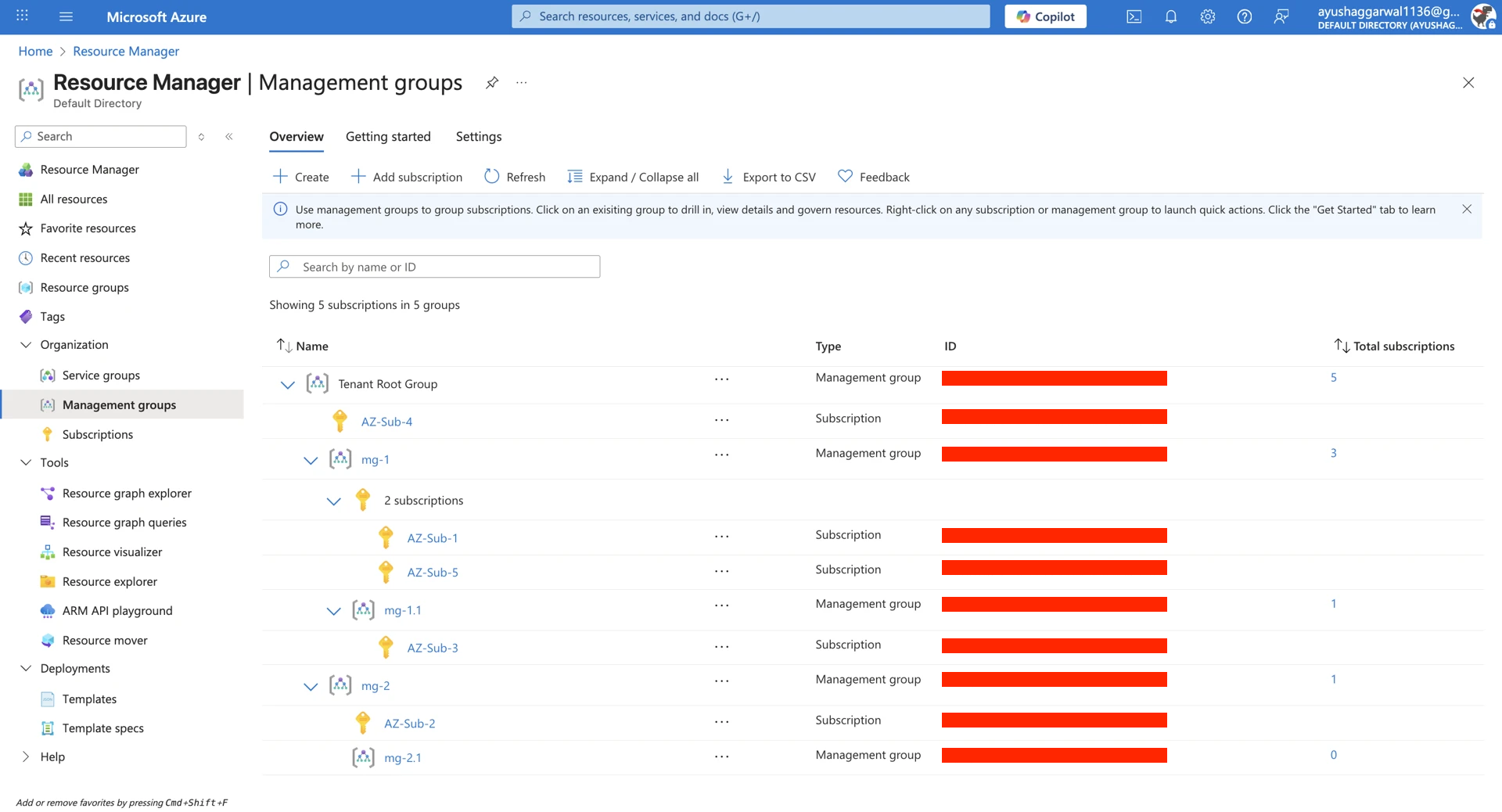This screenshot has height=812, width=1502.
Task: Go to Home breadcrumb
Action: (x=35, y=51)
